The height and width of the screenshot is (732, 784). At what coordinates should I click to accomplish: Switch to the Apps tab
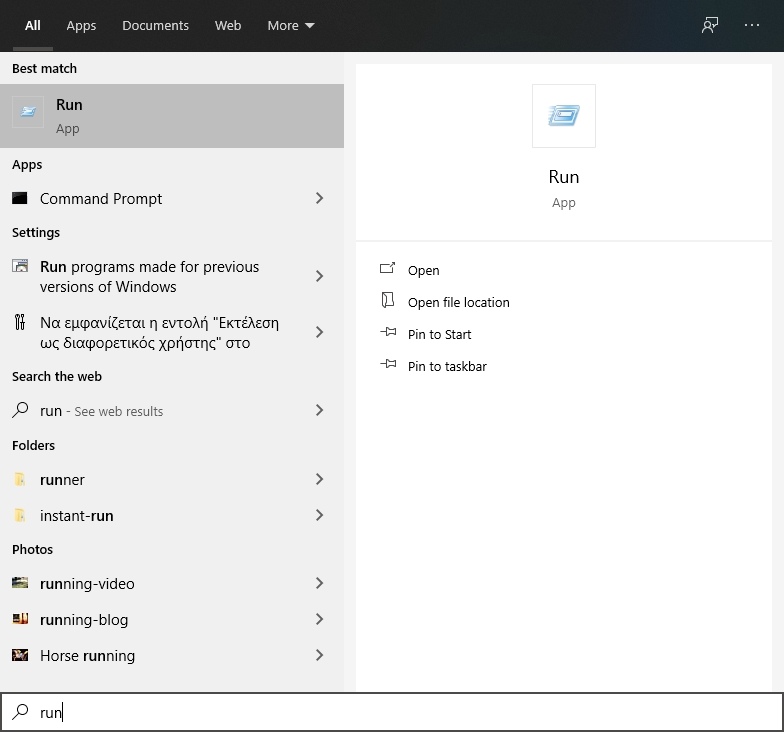(81, 26)
